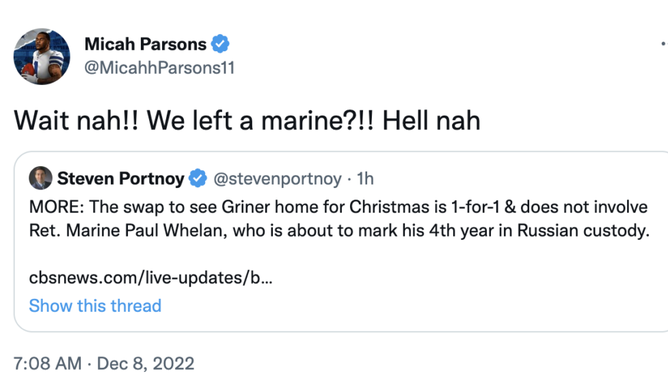Image resolution: width=668 pixels, height=376 pixels.
Task: Open Micah Parsons' profile picture
Action: point(42,56)
